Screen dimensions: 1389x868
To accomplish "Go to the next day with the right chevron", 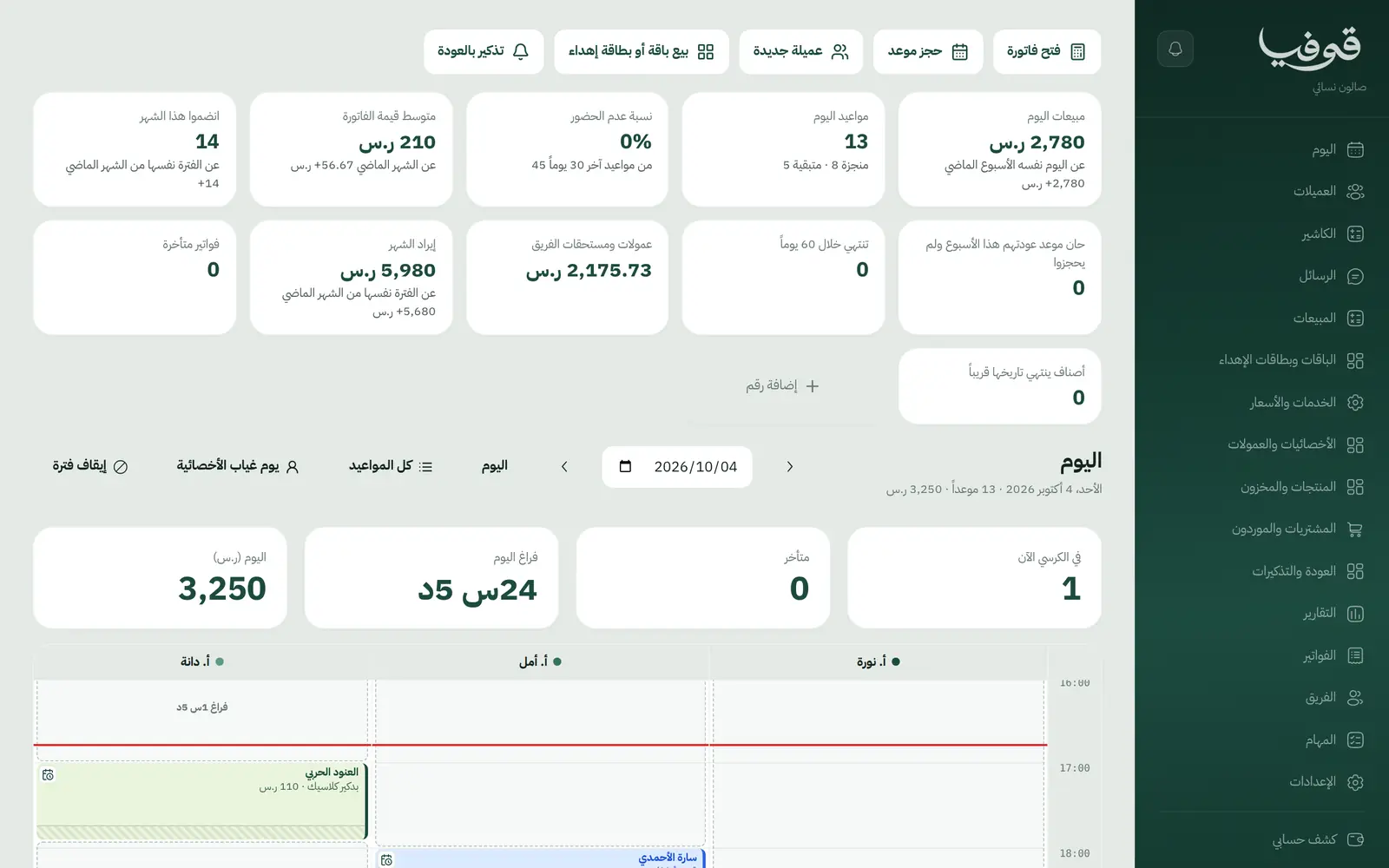I will 789,467.
